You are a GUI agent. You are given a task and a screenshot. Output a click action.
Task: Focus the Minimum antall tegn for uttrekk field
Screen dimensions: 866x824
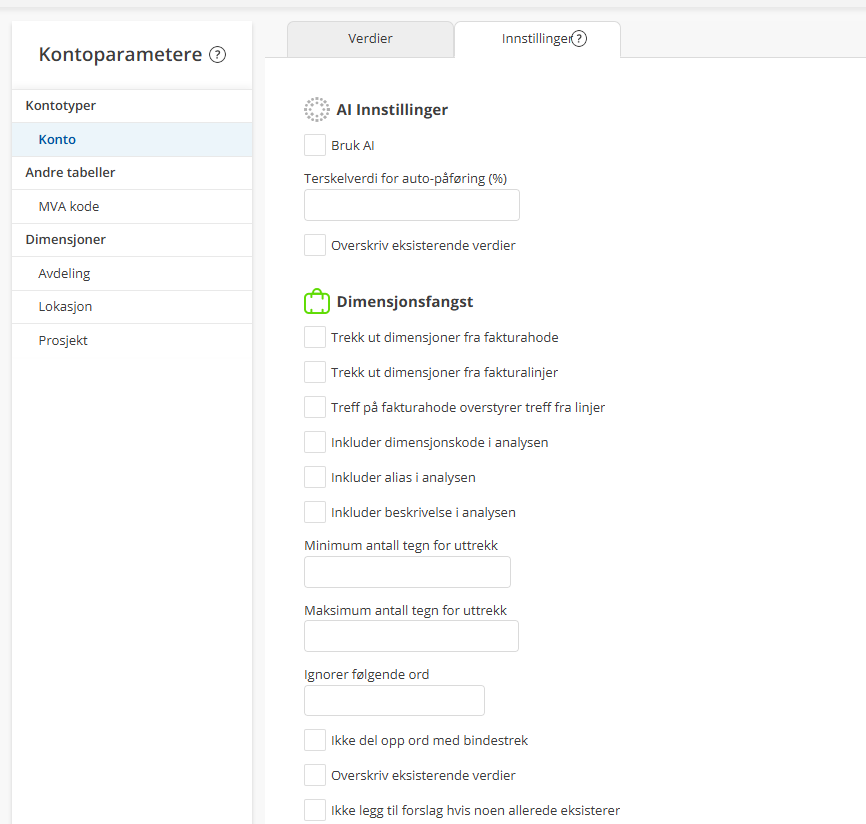tap(407, 572)
